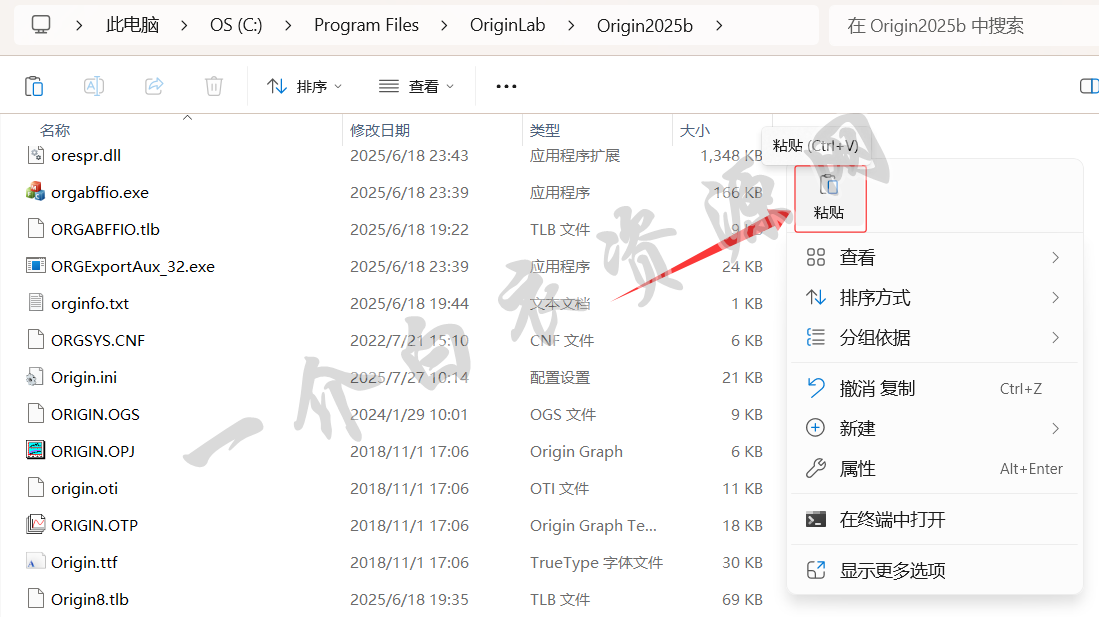Screen dimensions: 1099x617
Task: Toggle the details pane icon at far right
Action: pyautogui.click(x=1089, y=86)
